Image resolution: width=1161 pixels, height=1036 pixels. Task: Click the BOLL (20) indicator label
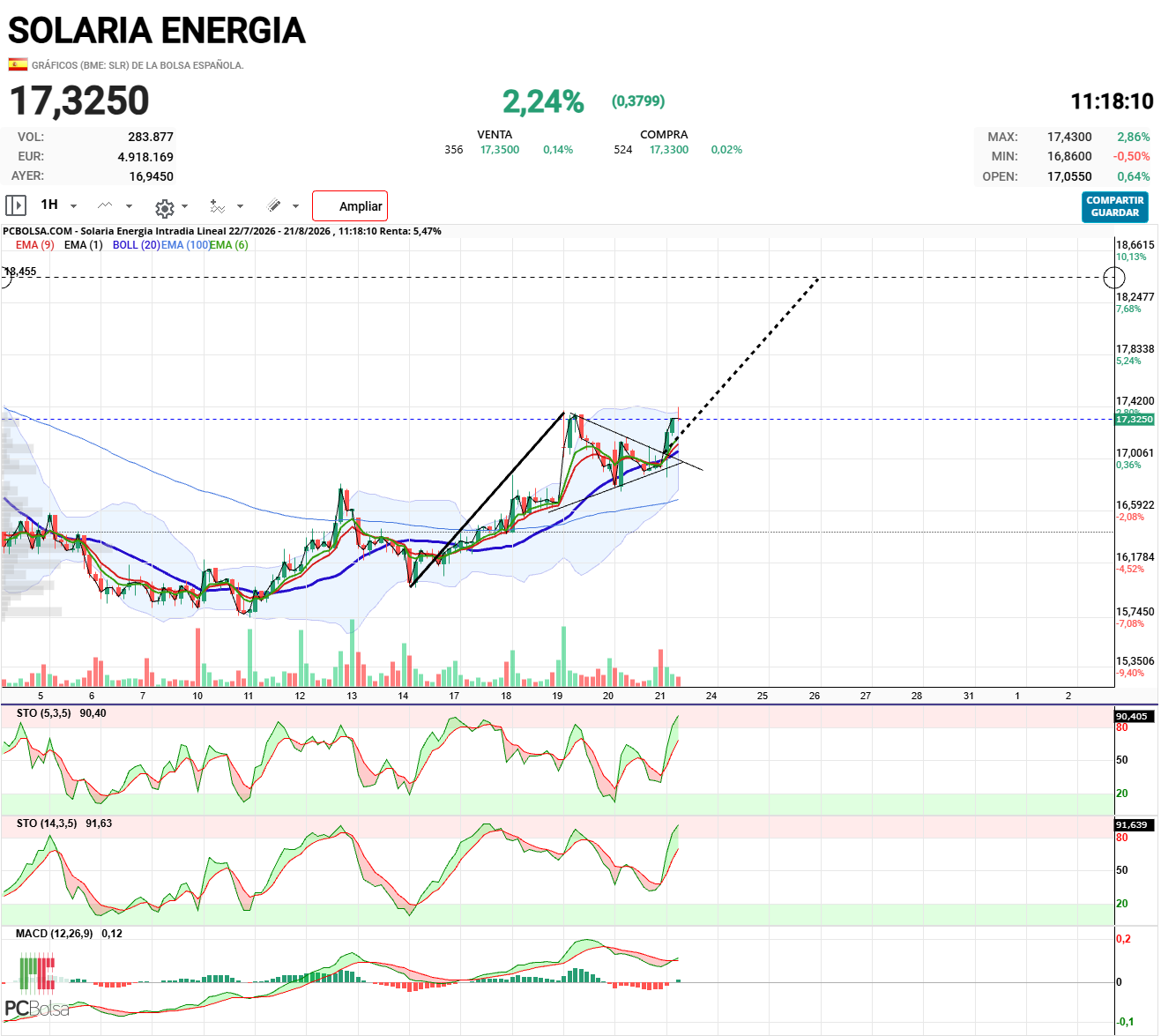tap(137, 245)
